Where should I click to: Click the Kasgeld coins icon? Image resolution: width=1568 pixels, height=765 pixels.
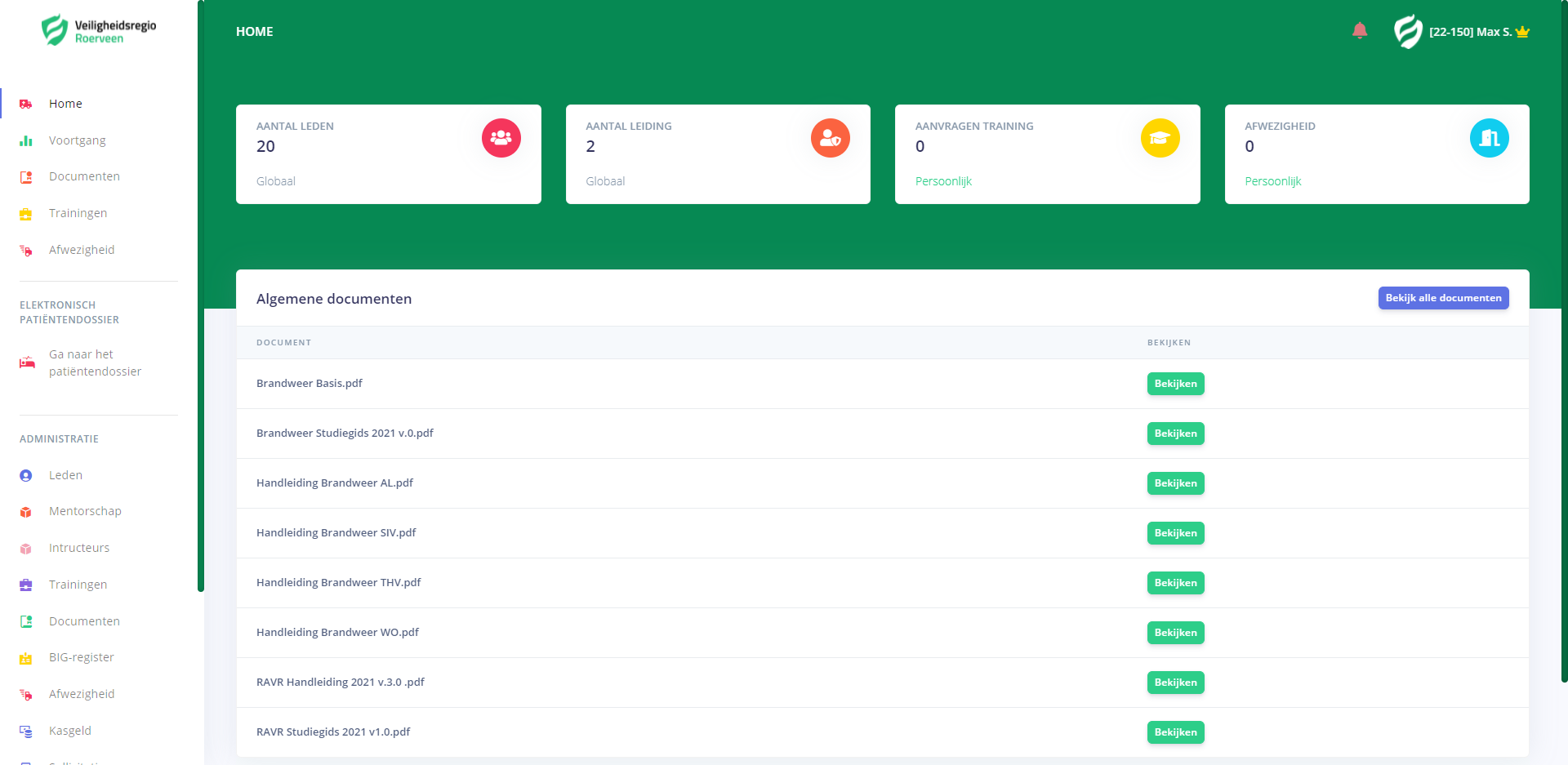[26, 732]
